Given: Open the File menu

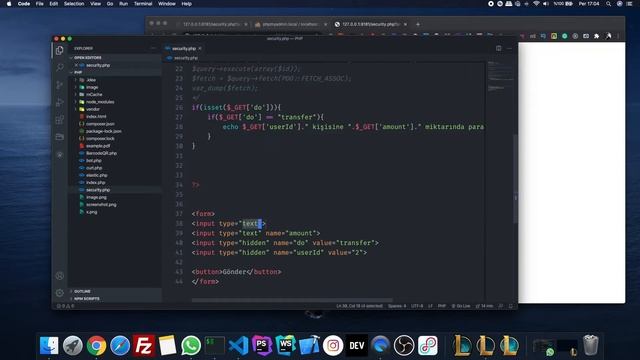Looking at the screenshot, I should pos(40,4).
